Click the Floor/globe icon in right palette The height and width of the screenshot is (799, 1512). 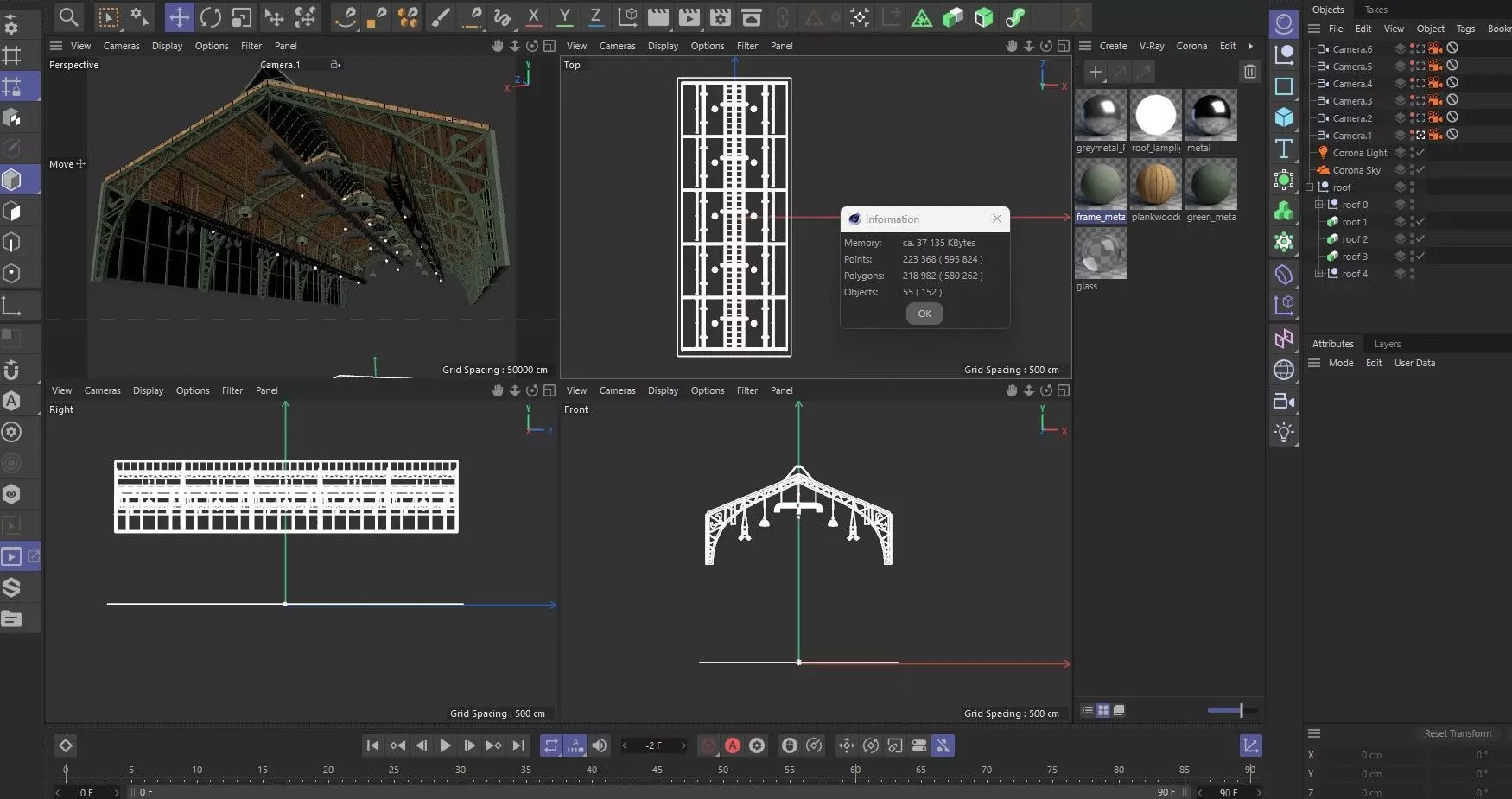[x=1284, y=370]
